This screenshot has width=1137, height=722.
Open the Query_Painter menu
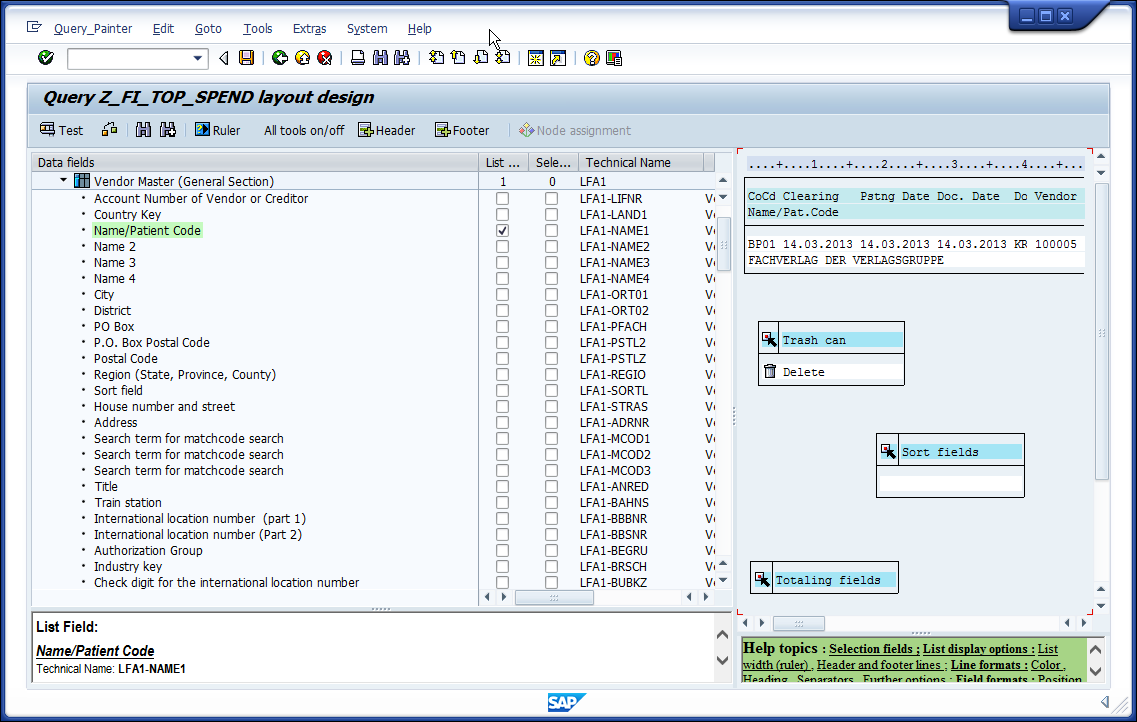pos(93,28)
